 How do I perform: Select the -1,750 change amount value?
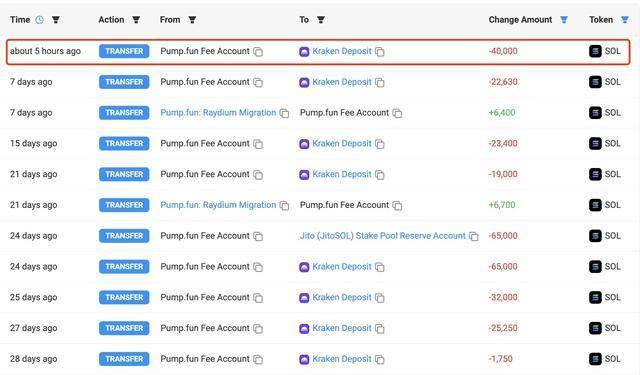click(x=500, y=359)
